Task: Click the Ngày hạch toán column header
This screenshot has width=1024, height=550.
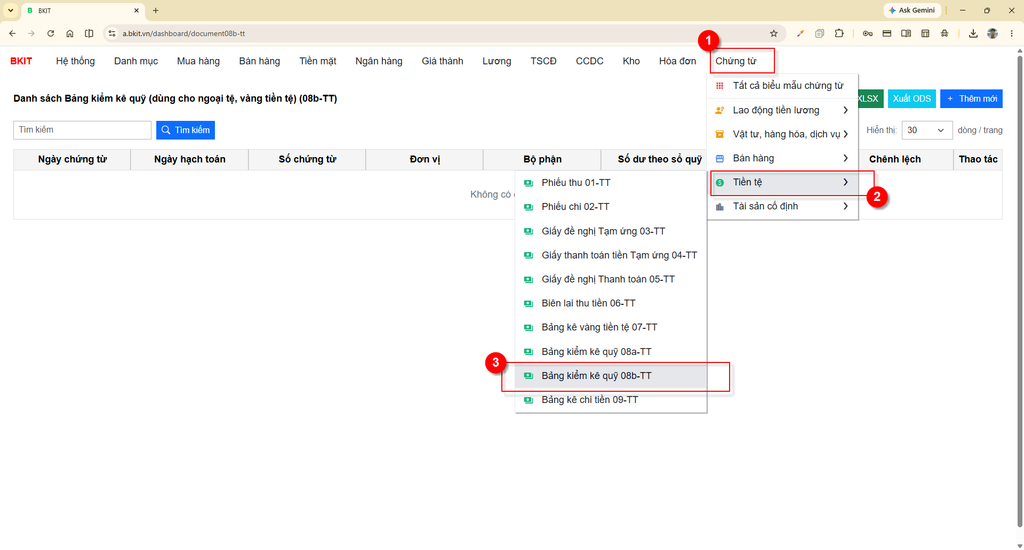Action: click(x=189, y=159)
